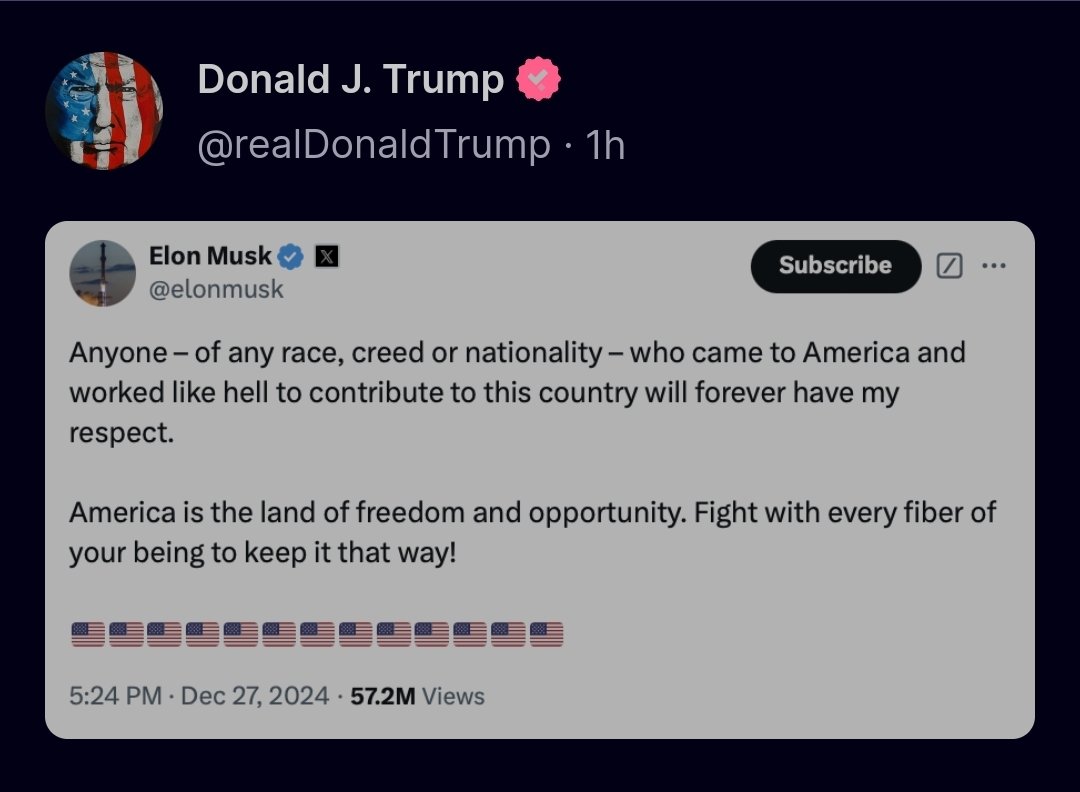Open the Grok slash-square icon beside Subscribe
Image resolution: width=1080 pixels, height=792 pixels.
(949, 266)
